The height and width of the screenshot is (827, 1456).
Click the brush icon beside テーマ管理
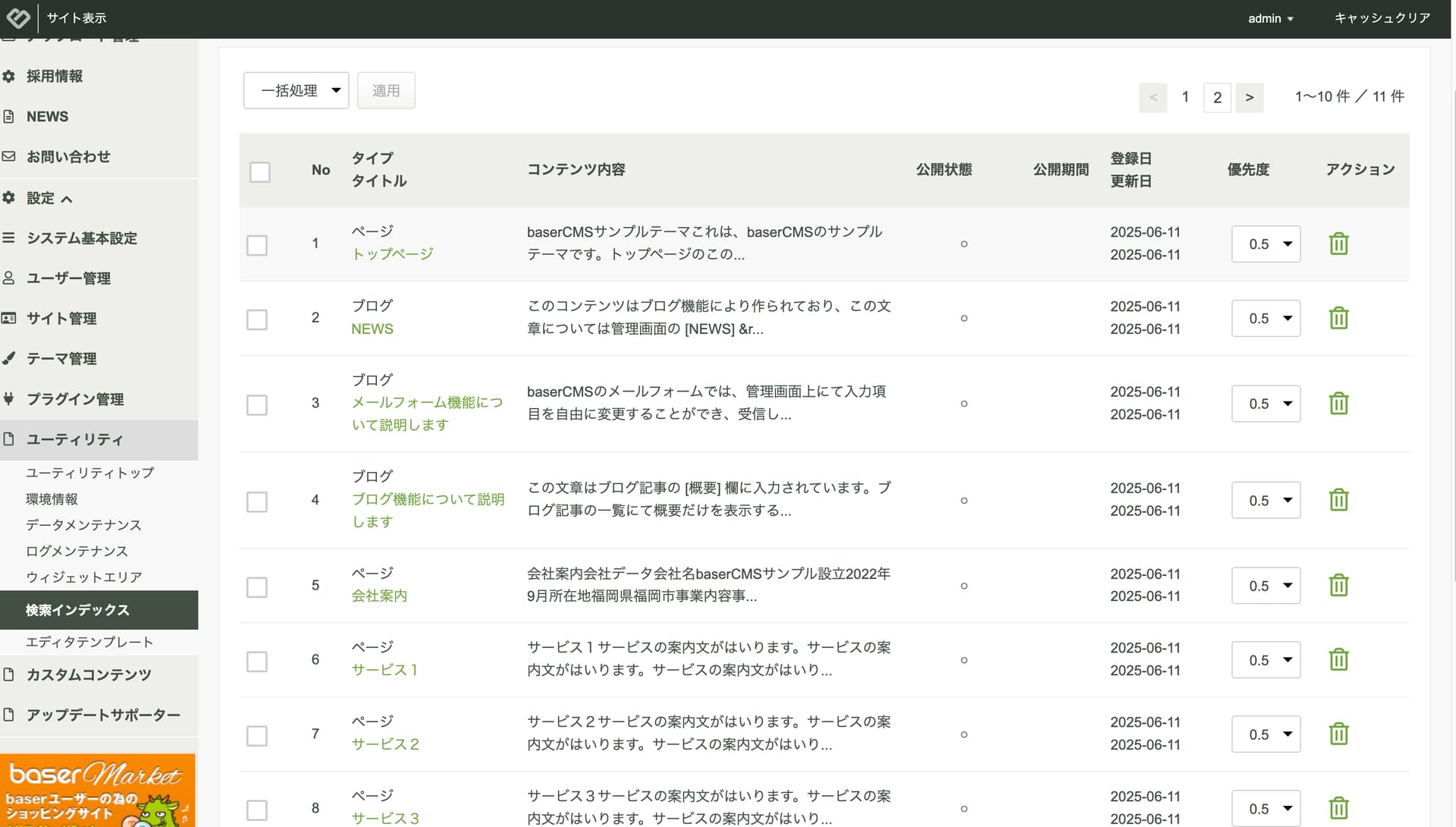pyautogui.click(x=8, y=358)
